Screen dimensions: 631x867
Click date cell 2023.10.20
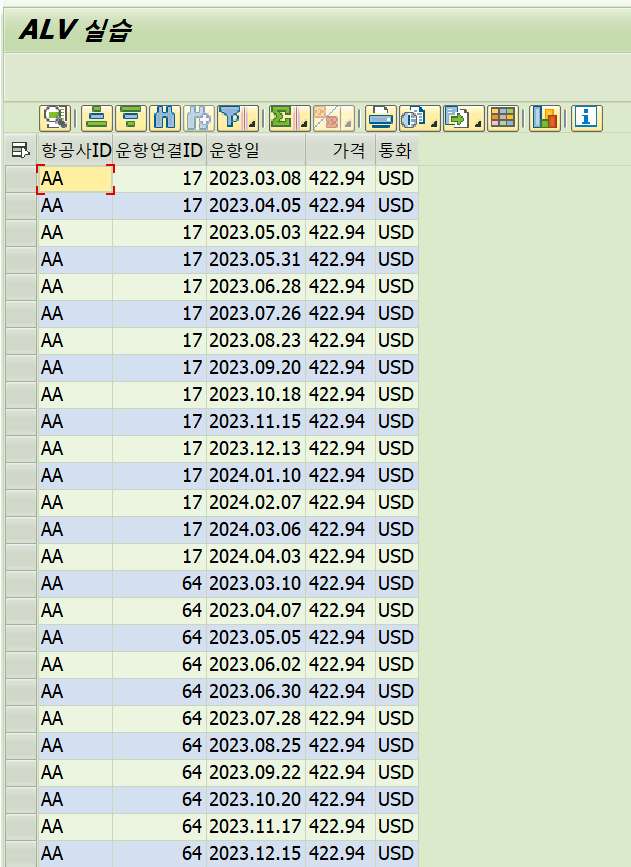click(x=255, y=800)
